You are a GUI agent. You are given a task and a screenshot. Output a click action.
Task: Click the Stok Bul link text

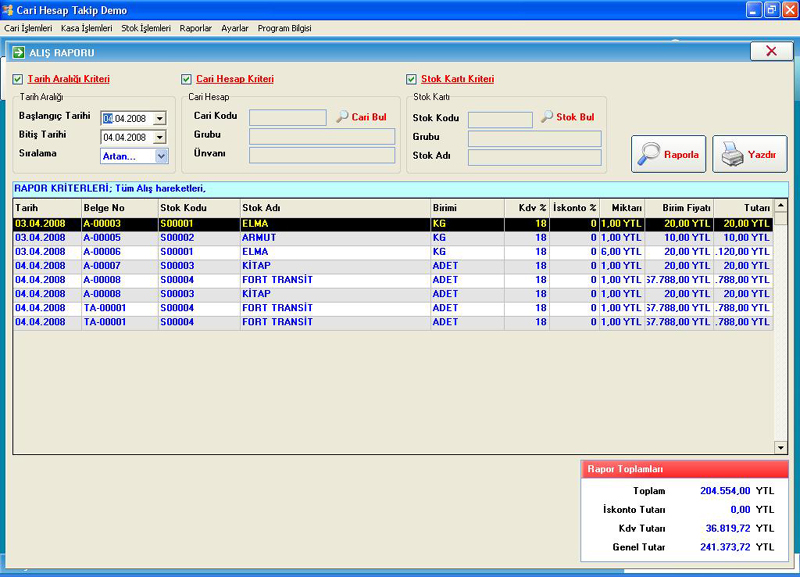(575, 117)
